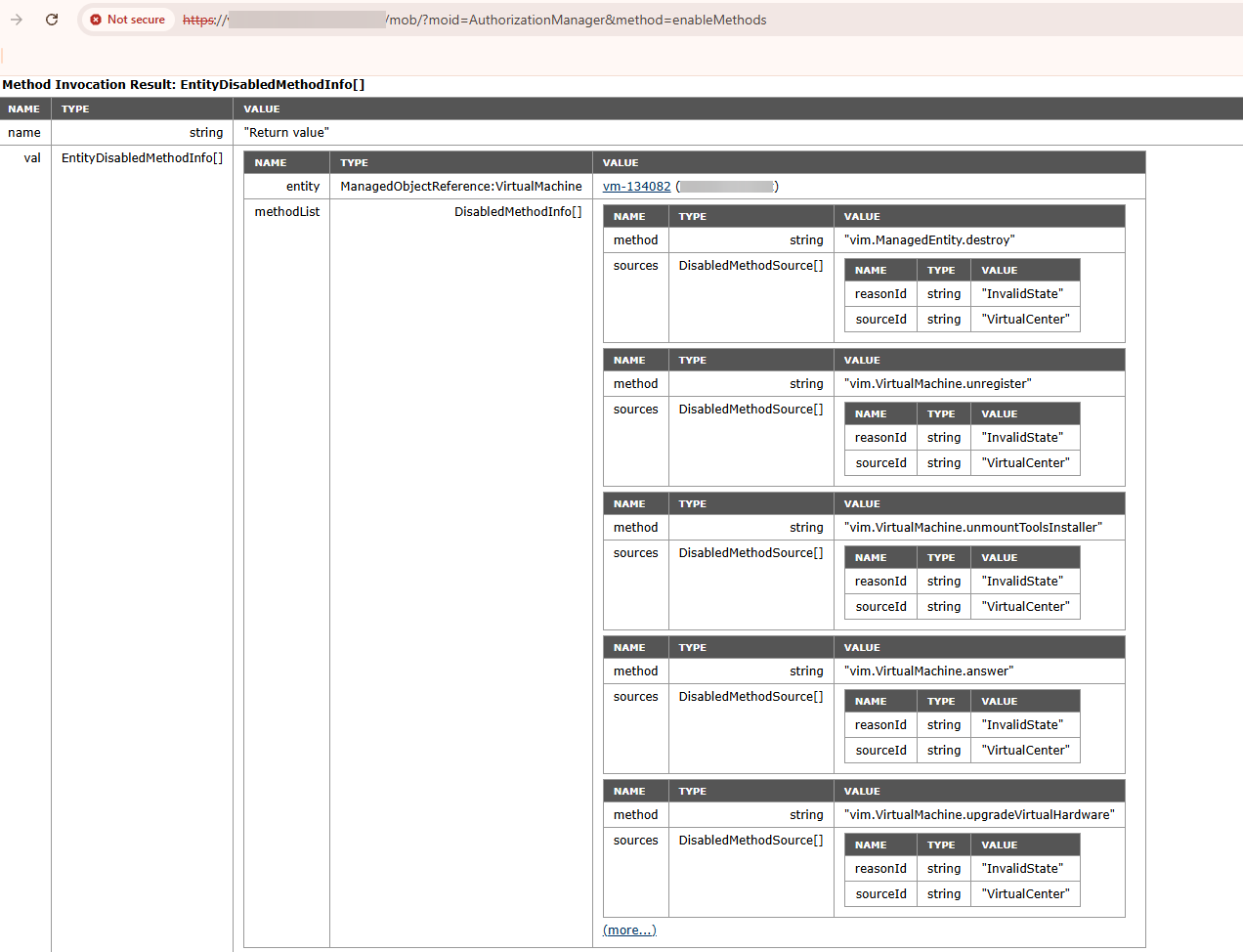The width and height of the screenshot is (1243, 952).
Task: Reload the page with the refresh icon
Action: point(52,20)
